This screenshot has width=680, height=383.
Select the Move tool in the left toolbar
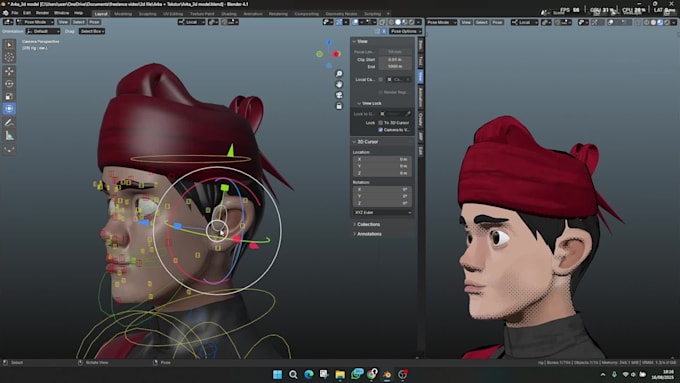(x=9, y=71)
